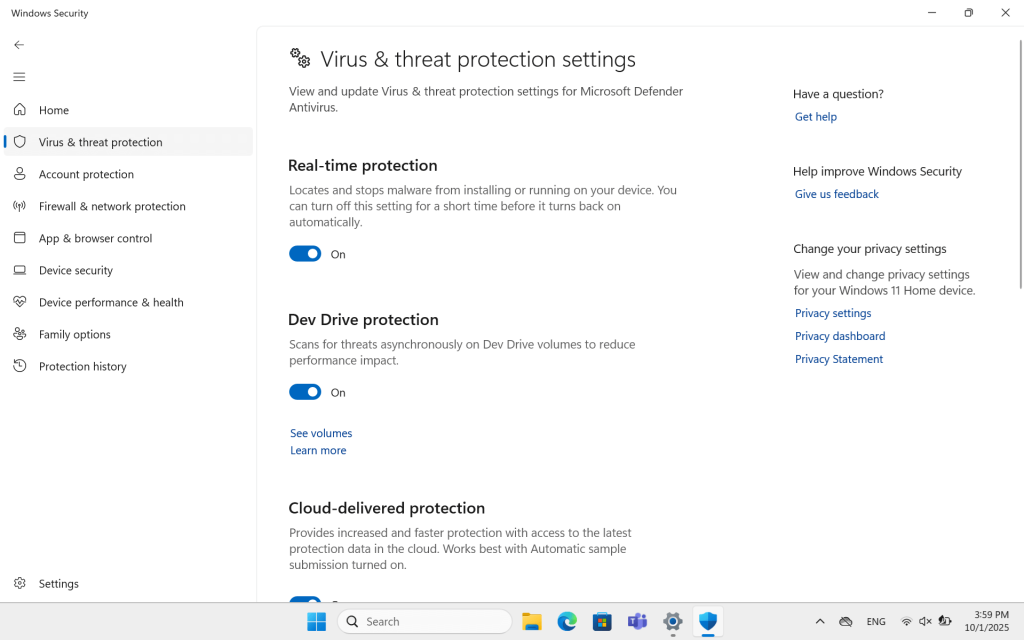1024x640 pixels.
Task: Click the Device security laptop icon
Action: pos(19,270)
